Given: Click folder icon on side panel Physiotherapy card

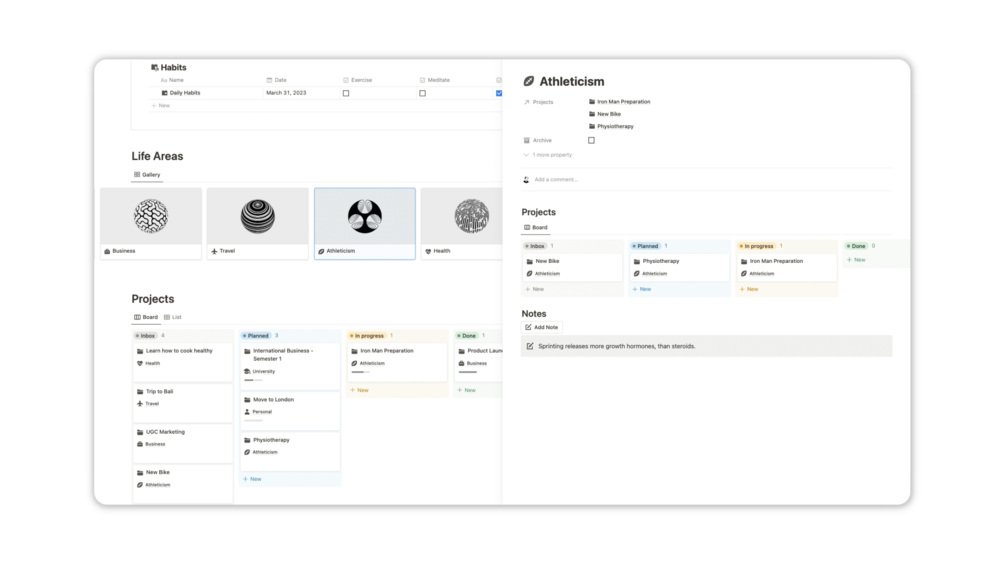Looking at the screenshot, I should 636,261.
